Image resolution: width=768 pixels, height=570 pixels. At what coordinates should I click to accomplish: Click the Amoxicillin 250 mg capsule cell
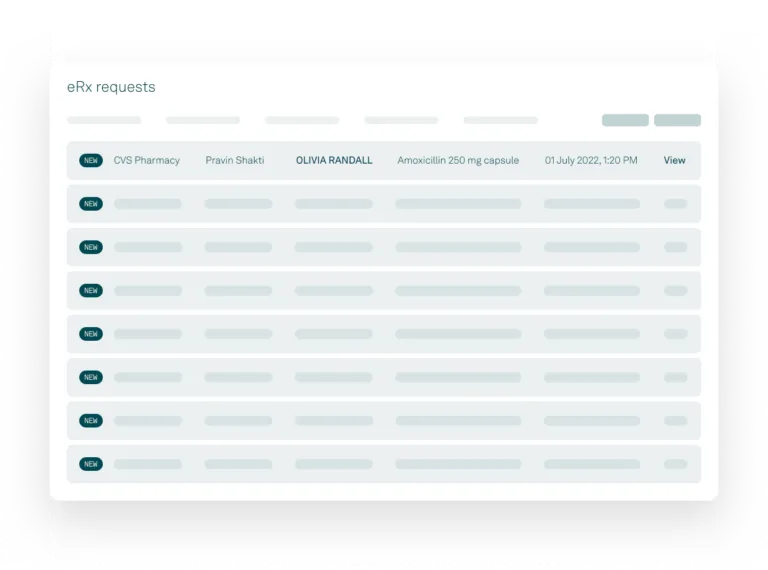tap(458, 160)
